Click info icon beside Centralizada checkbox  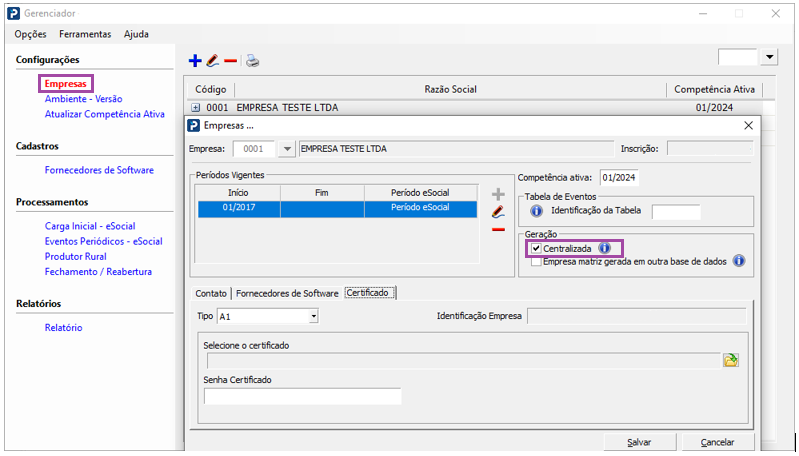tap(604, 248)
